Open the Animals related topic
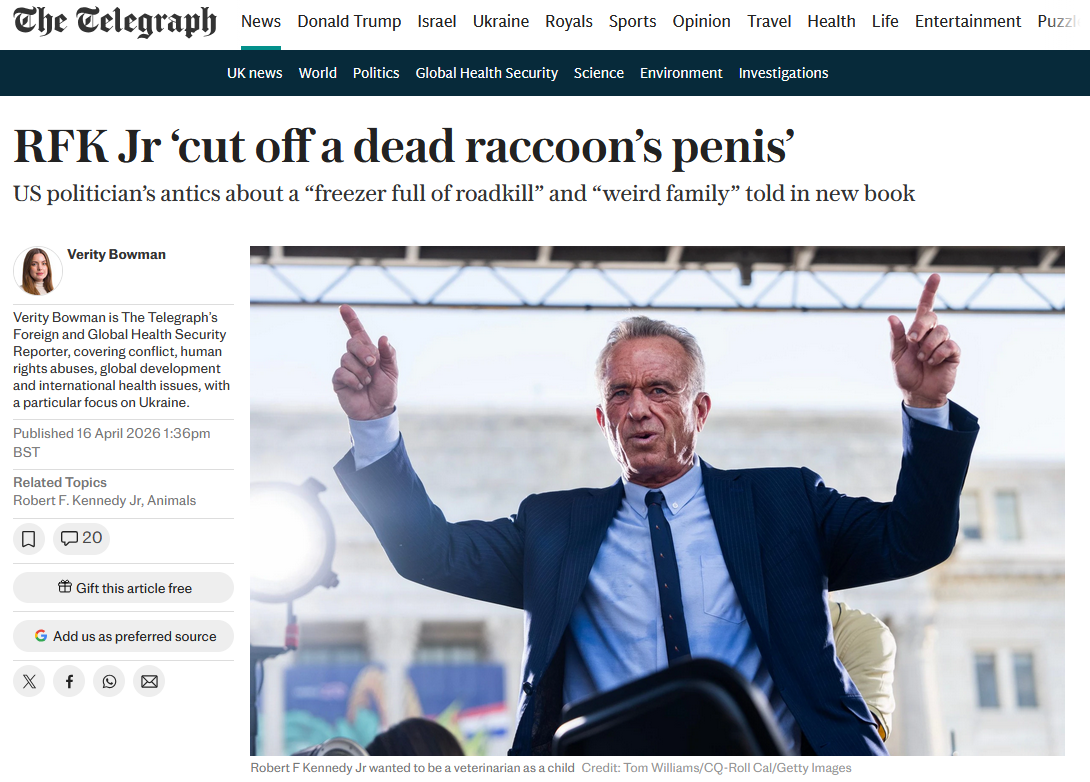Viewport: 1090px width, 782px height. [x=172, y=500]
